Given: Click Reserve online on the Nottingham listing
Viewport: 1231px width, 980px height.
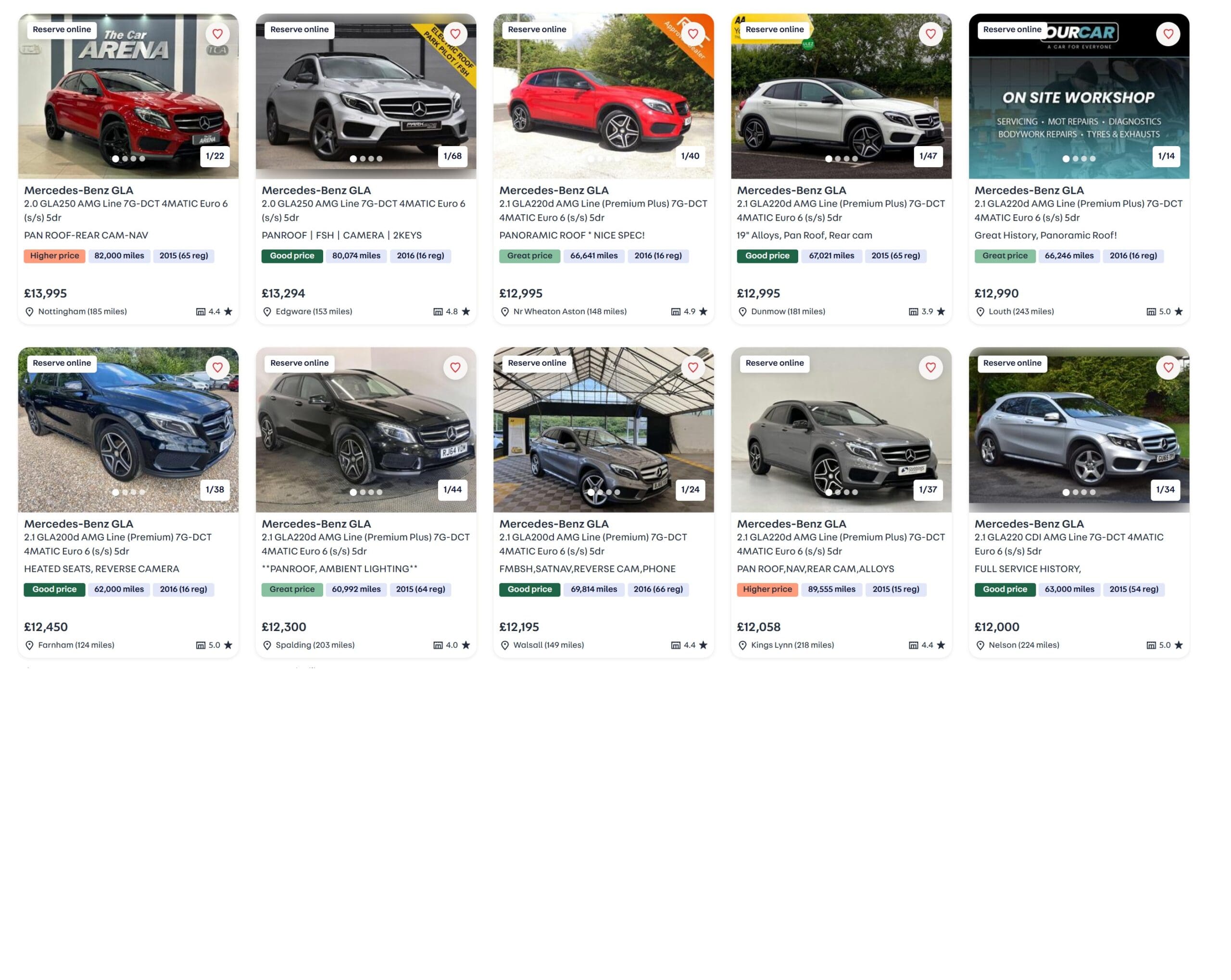Looking at the screenshot, I should (x=62, y=30).
